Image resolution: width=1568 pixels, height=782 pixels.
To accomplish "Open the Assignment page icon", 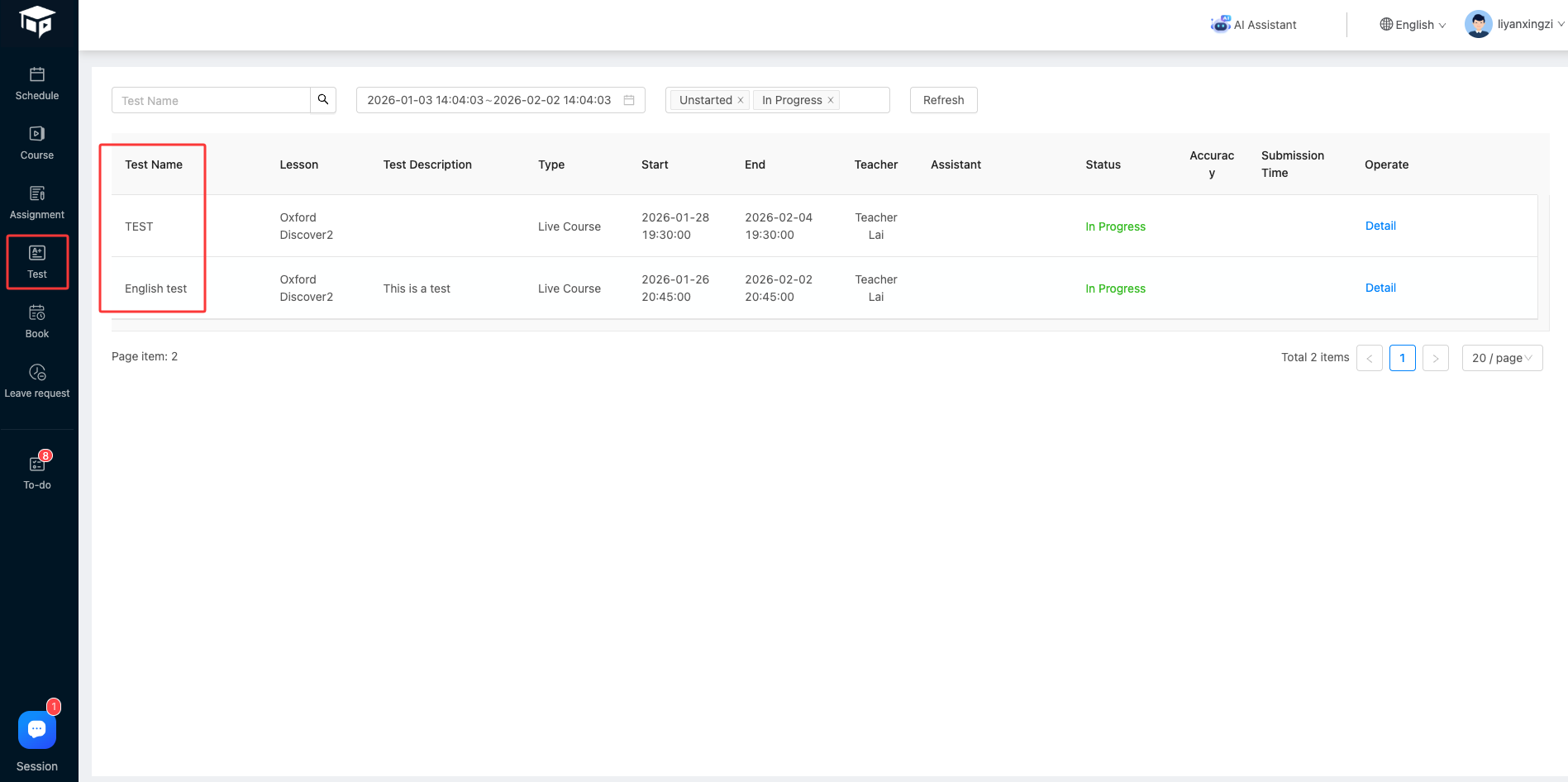I will click(x=37, y=193).
